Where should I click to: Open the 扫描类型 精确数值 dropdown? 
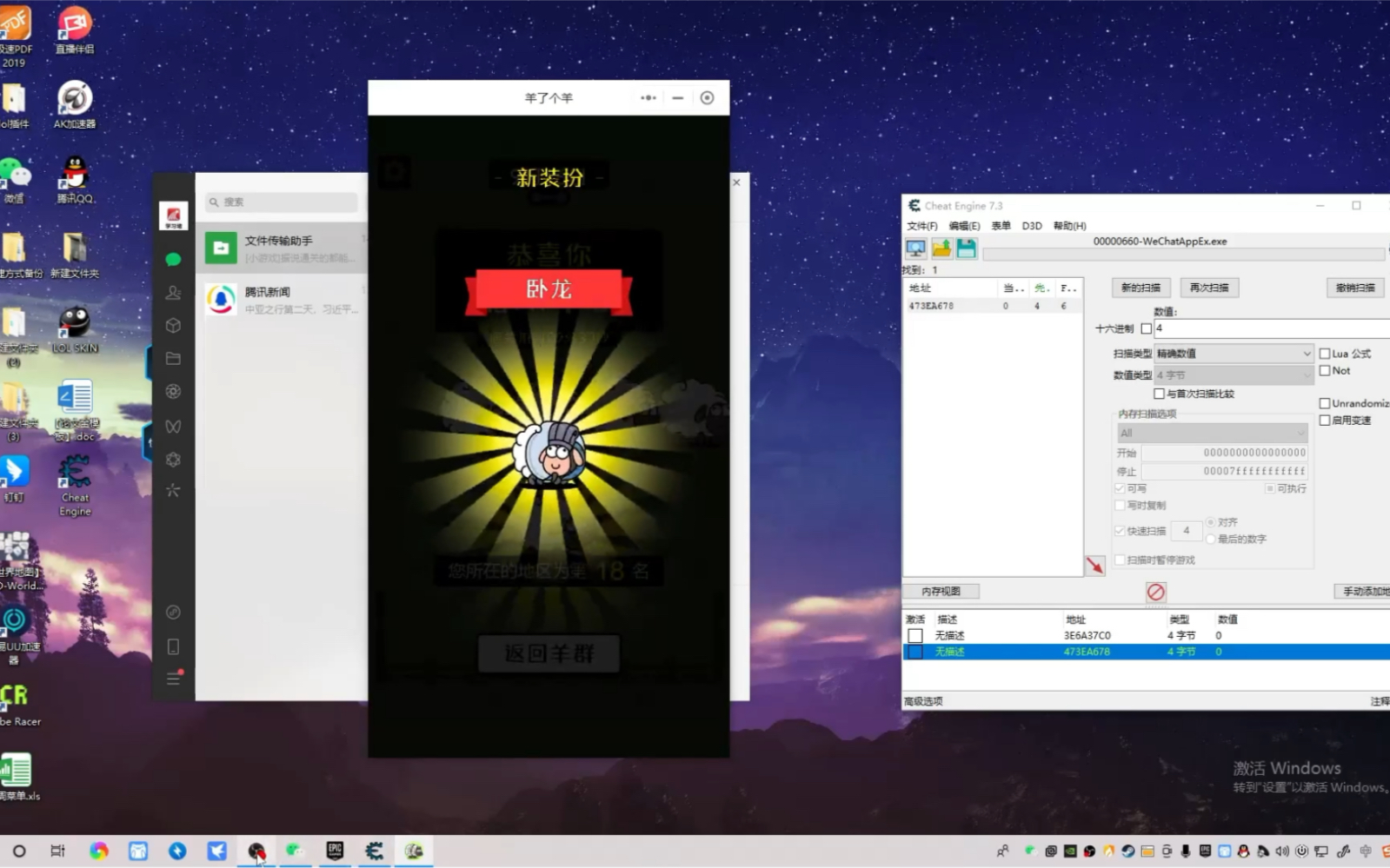(x=1234, y=354)
